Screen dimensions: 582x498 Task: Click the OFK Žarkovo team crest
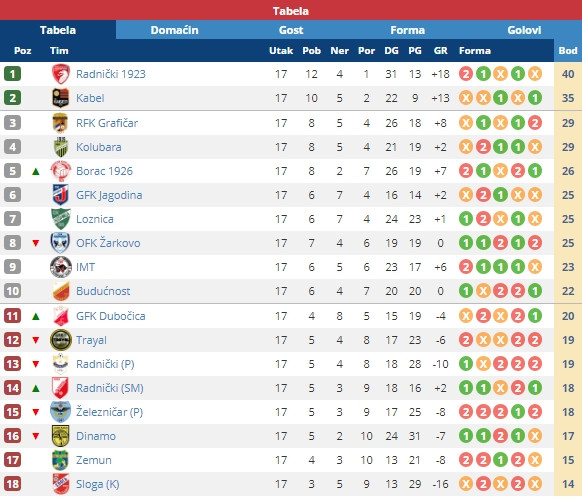point(60,243)
